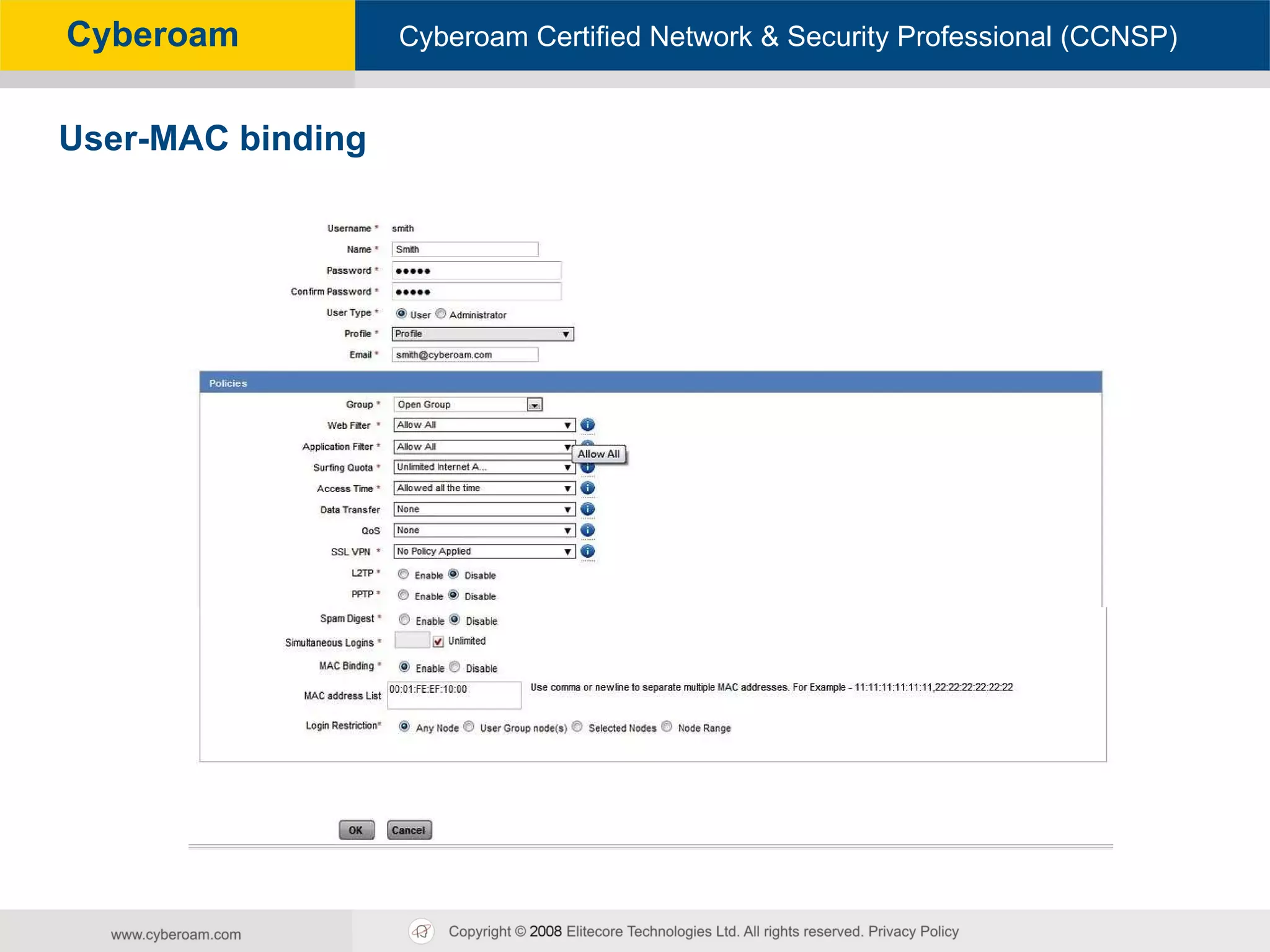The image size is (1270, 952).
Task: Click the SSL VPN info icon
Action: tap(587, 551)
